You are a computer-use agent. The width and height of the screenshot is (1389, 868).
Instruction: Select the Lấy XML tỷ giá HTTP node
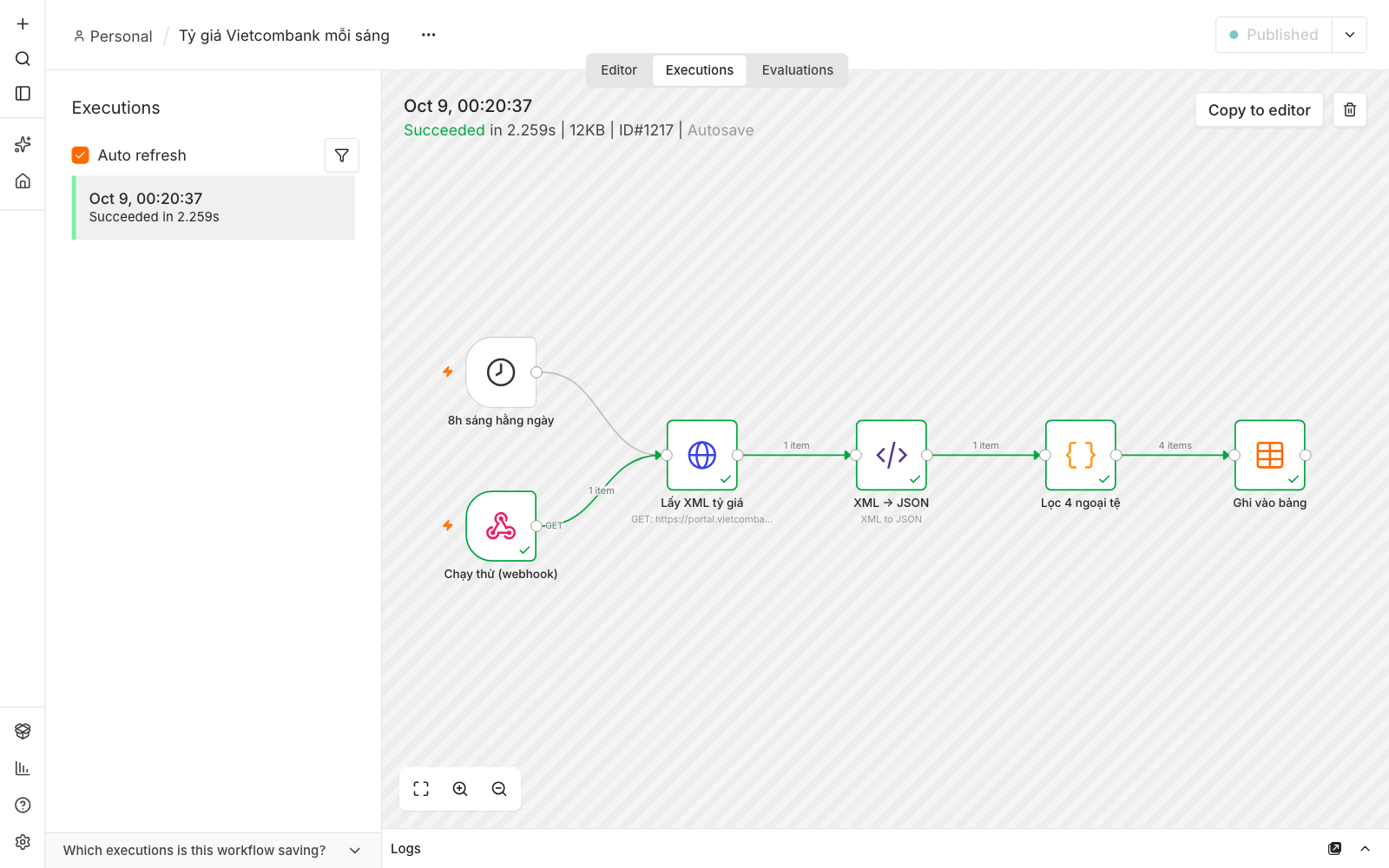coord(702,455)
